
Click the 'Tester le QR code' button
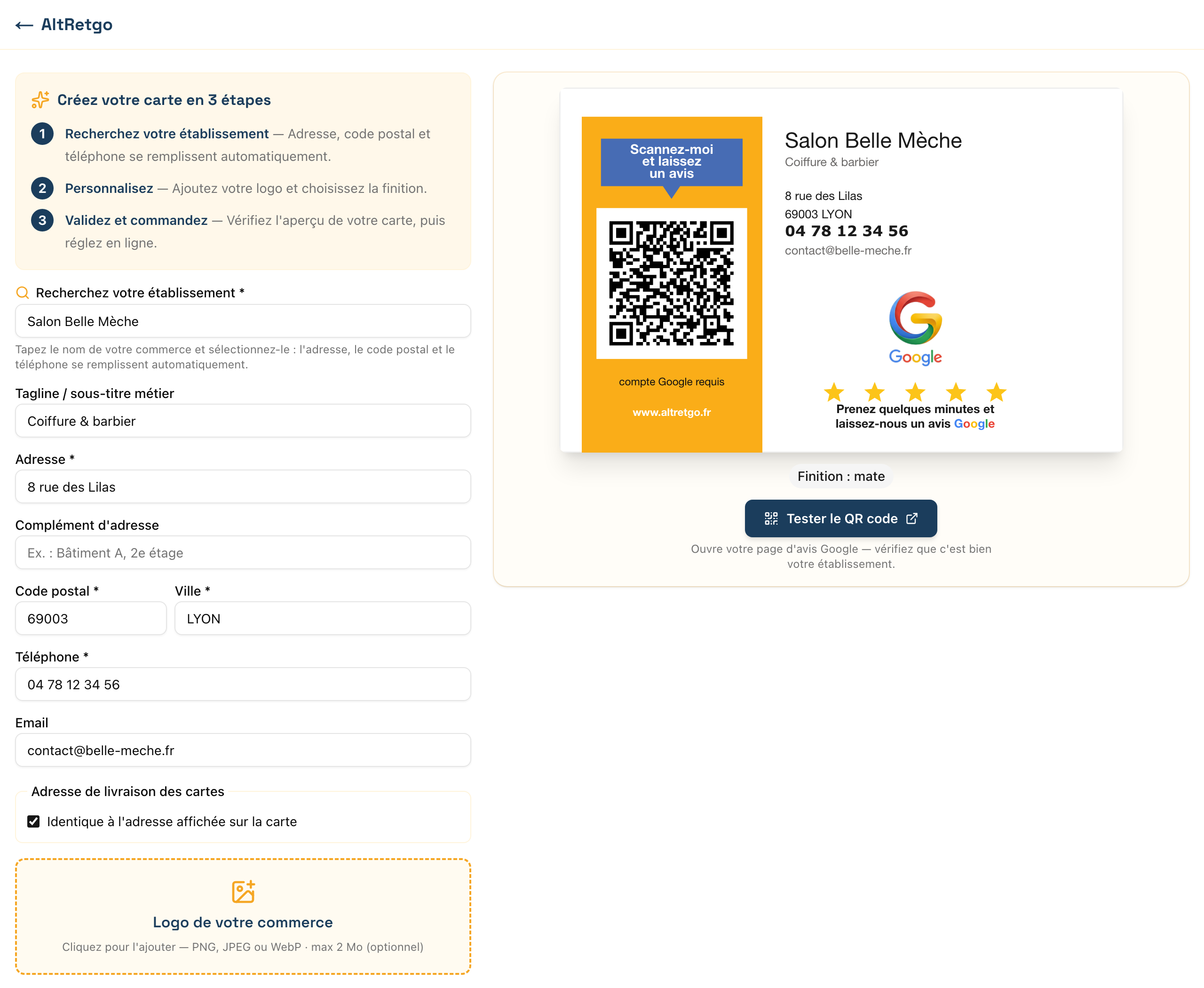(x=840, y=518)
